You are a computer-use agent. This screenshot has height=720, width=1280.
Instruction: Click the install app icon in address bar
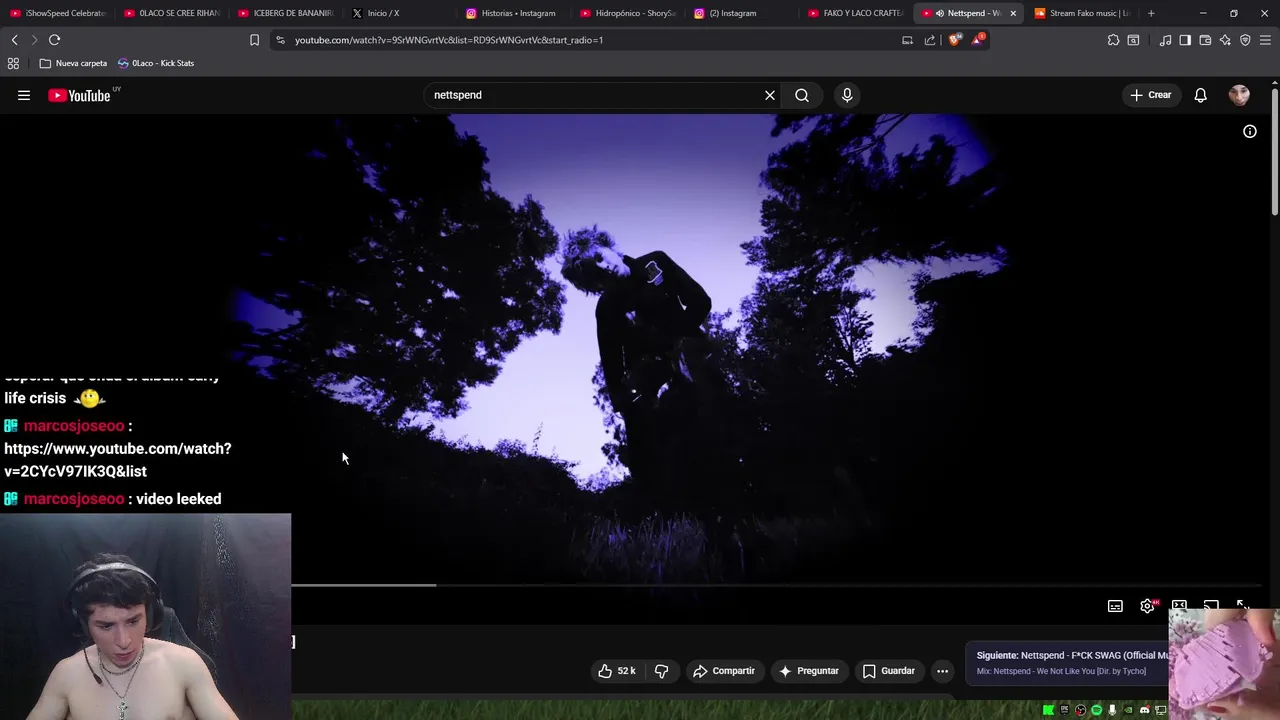907,40
